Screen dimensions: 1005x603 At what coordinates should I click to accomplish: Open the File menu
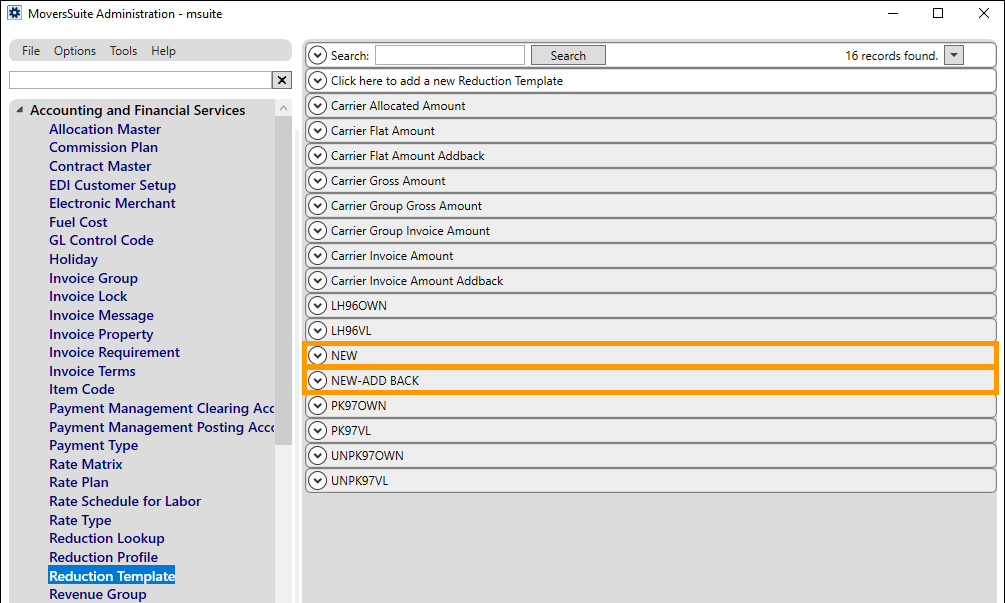30,51
